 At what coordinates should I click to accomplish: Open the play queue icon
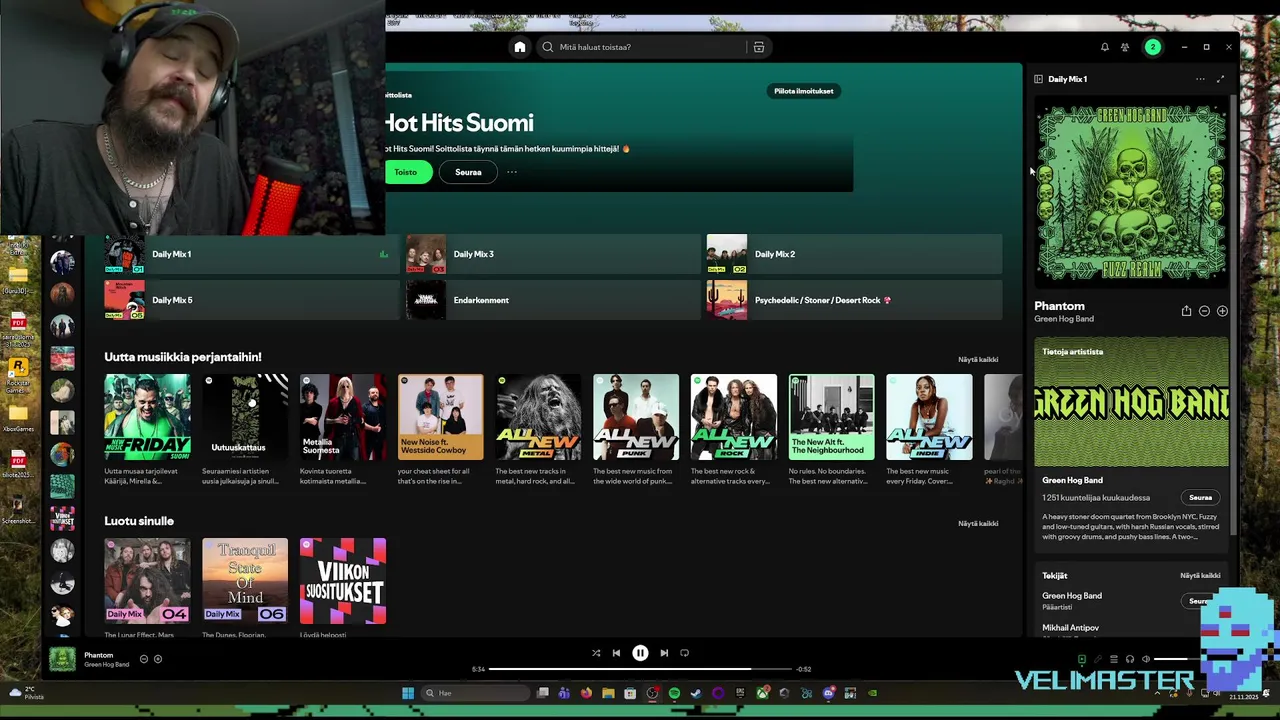1114,659
